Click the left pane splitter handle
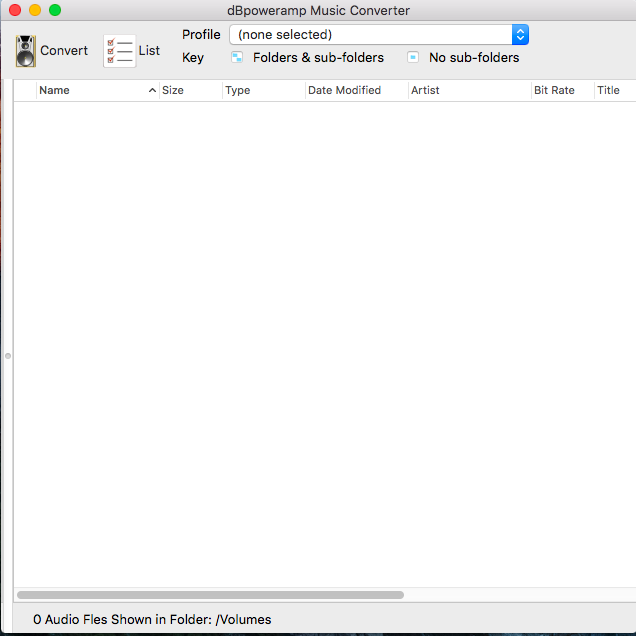Viewport: 636px width, 636px height. pyautogui.click(x=8, y=355)
